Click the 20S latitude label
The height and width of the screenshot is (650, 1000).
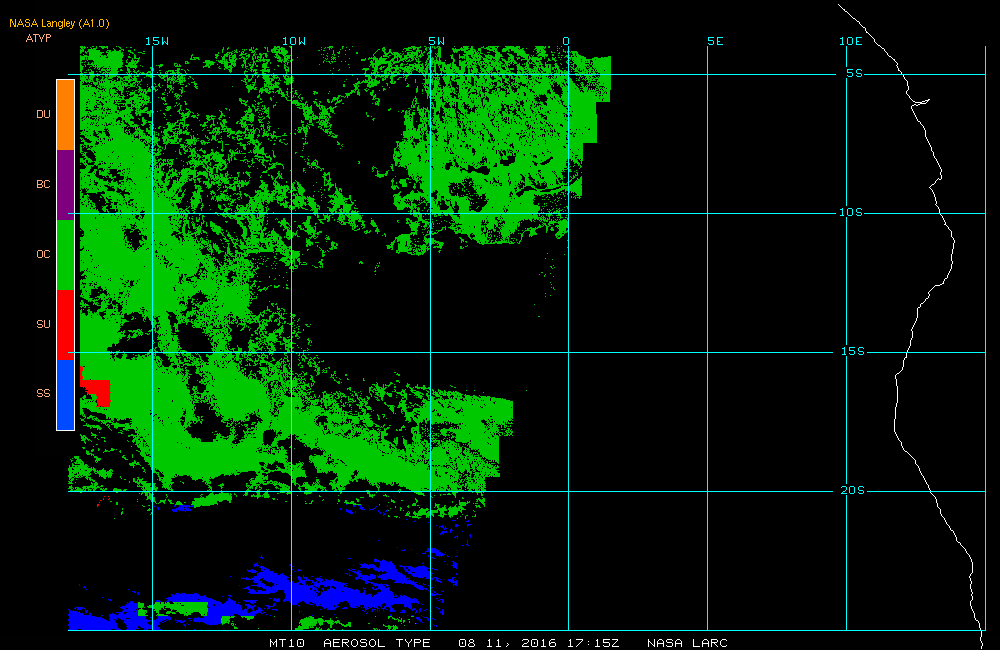point(852,490)
